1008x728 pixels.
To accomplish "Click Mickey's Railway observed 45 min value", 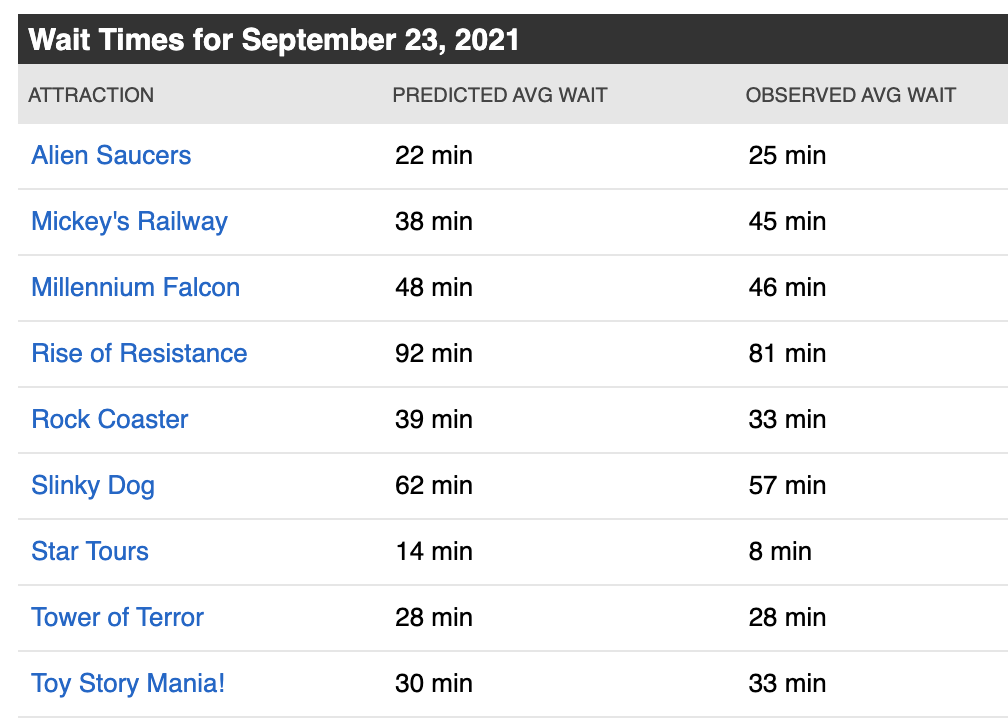I will [x=787, y=221].
